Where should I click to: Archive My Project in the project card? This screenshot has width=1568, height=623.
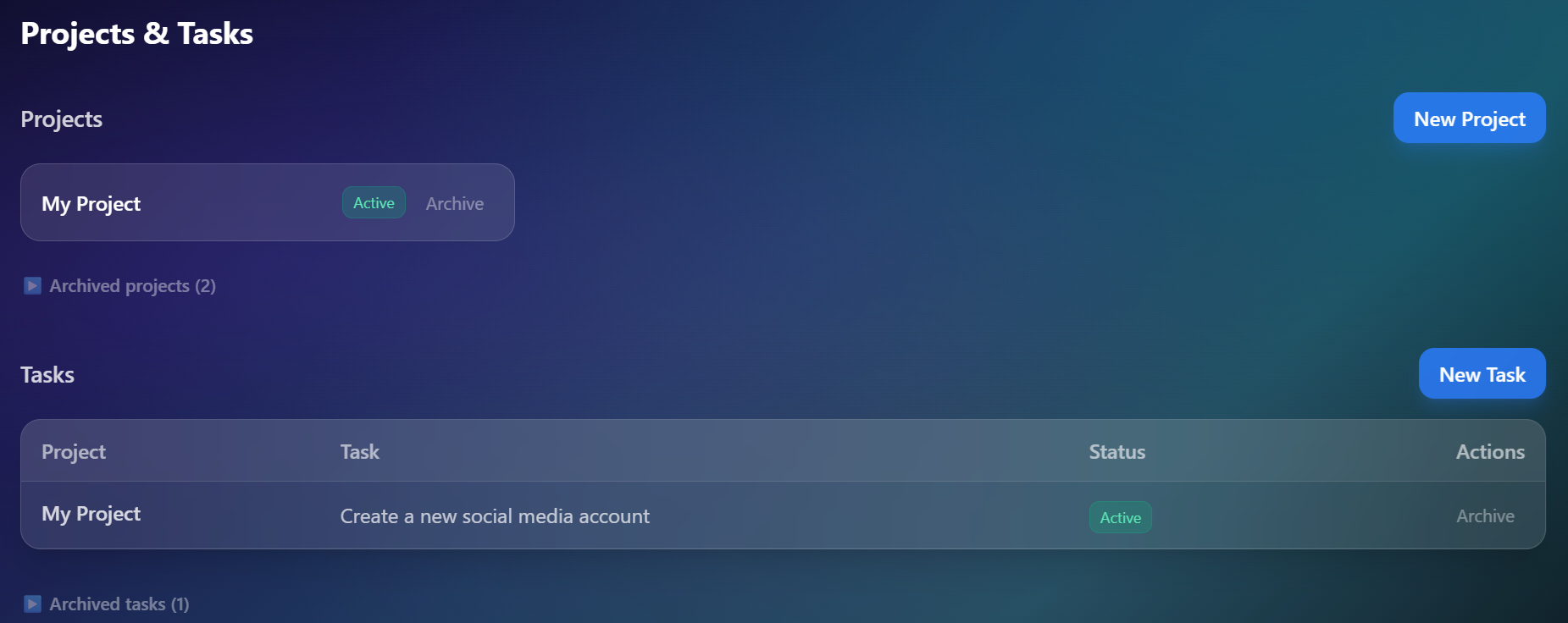pyautogui.click(x=455, y=203)
